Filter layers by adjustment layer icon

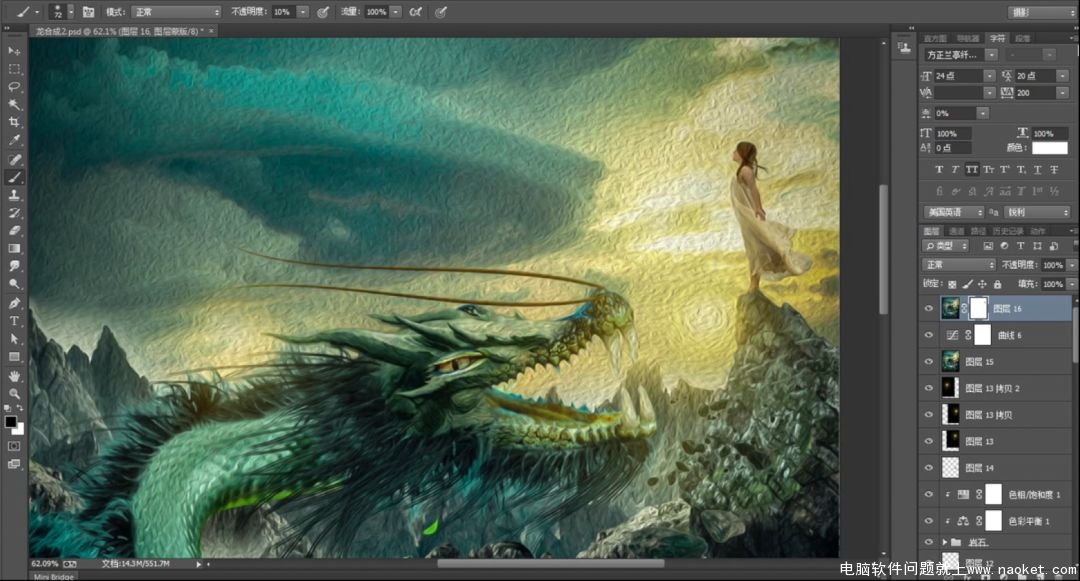(1004, 246)
